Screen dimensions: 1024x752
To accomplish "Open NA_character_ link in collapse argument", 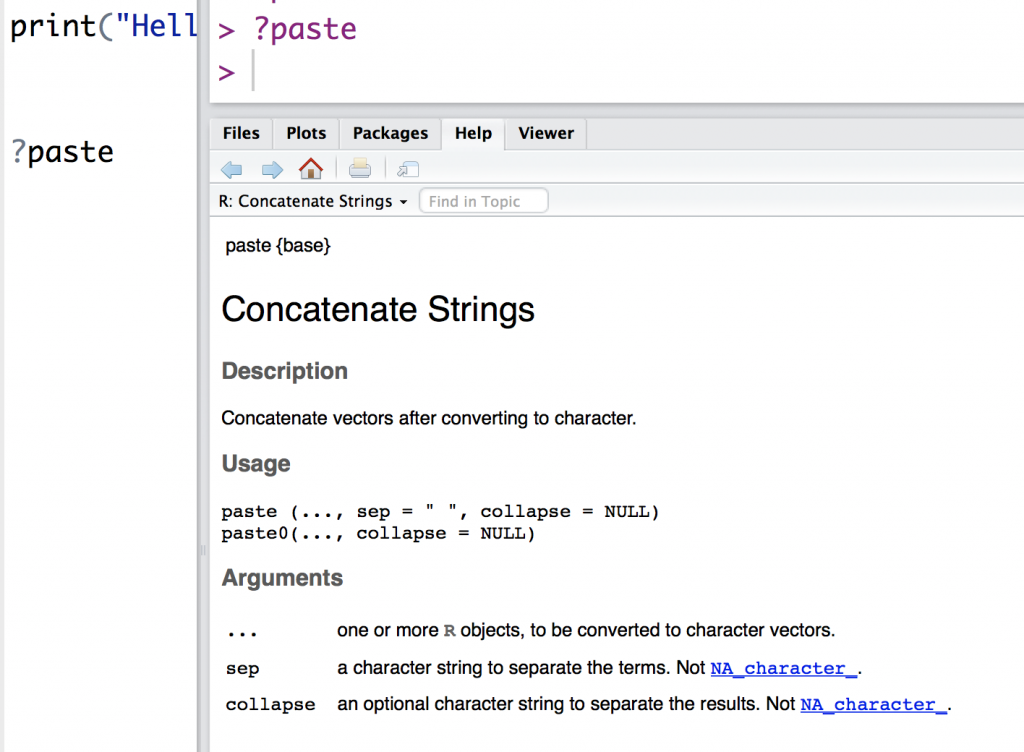I will (x=874, y=704).
